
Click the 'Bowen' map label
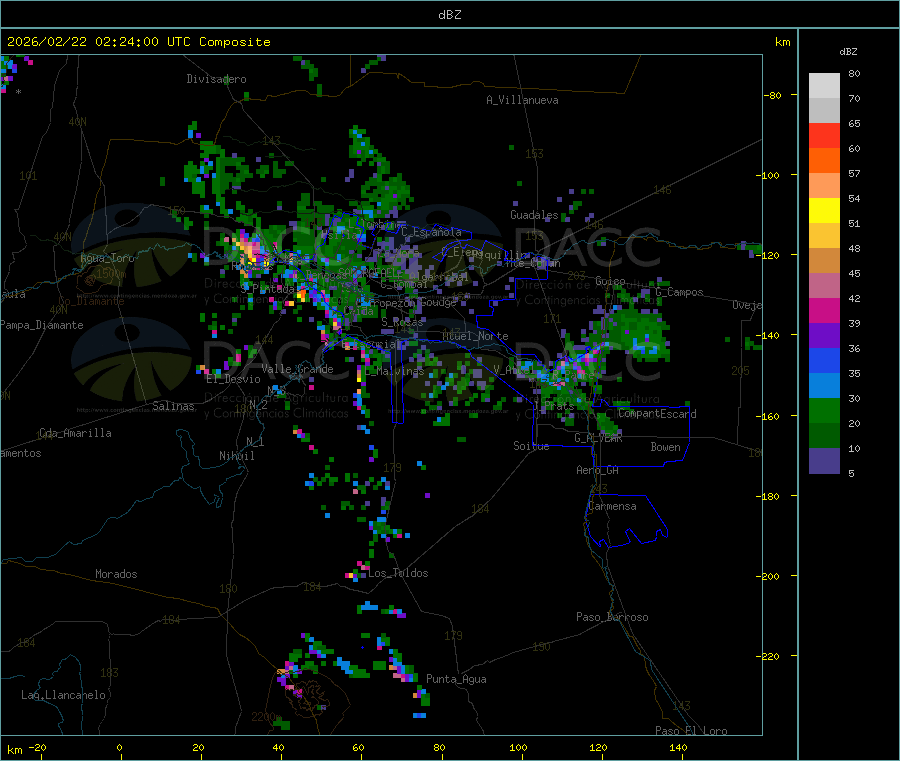coord(665,446)
